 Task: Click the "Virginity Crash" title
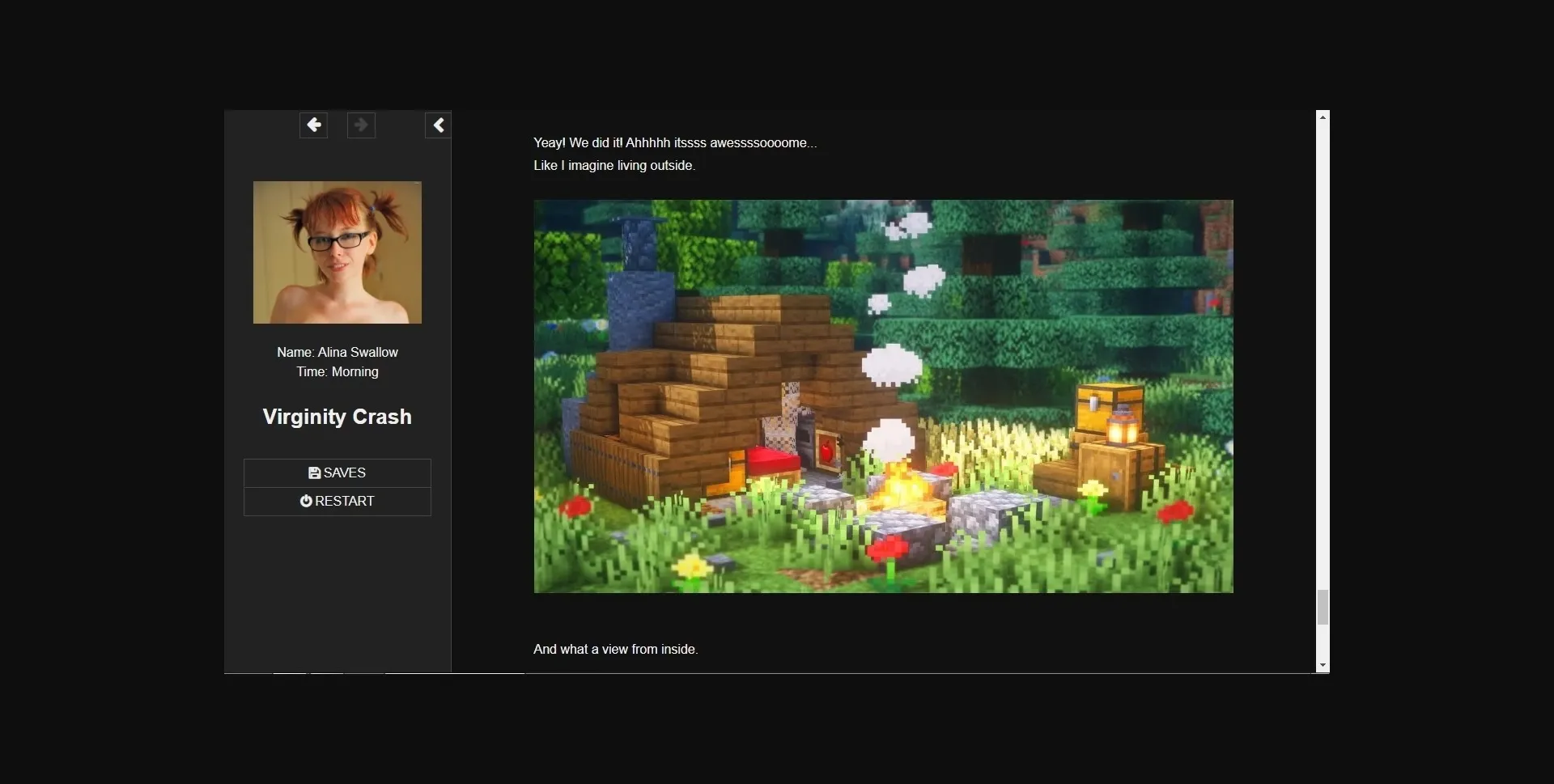(337, 417)
